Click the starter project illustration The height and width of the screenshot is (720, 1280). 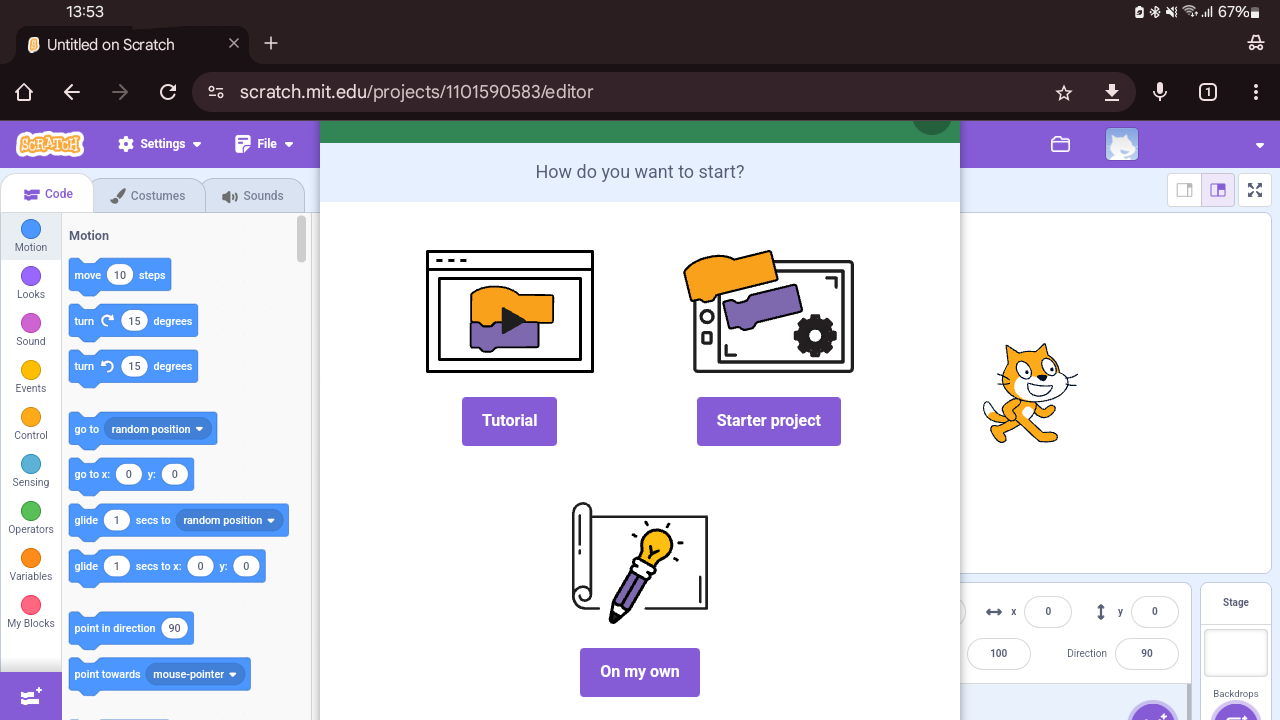point(769,311)
